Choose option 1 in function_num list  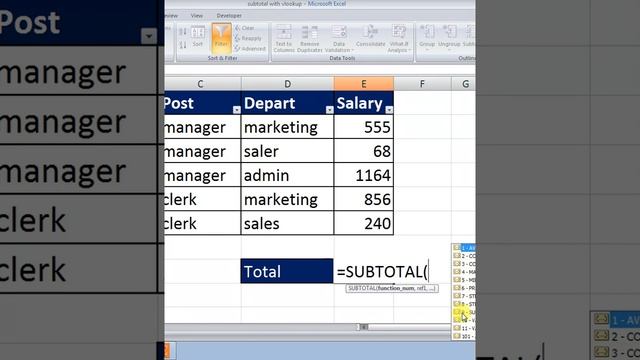point(464,248)
